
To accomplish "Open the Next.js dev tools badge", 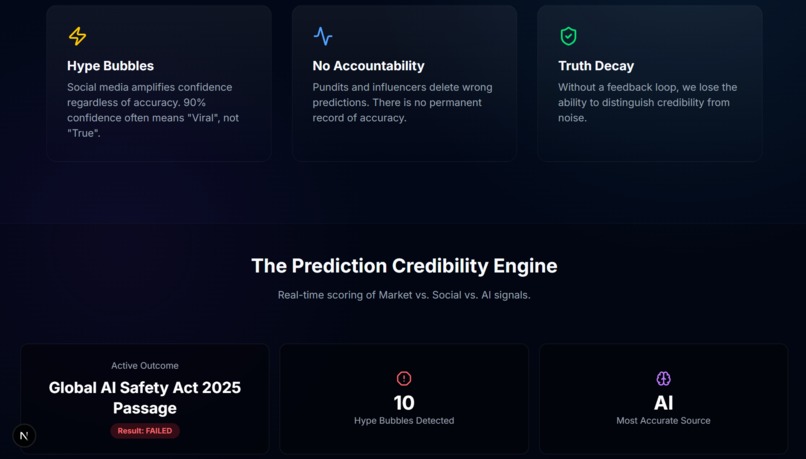I will [24, 436].
